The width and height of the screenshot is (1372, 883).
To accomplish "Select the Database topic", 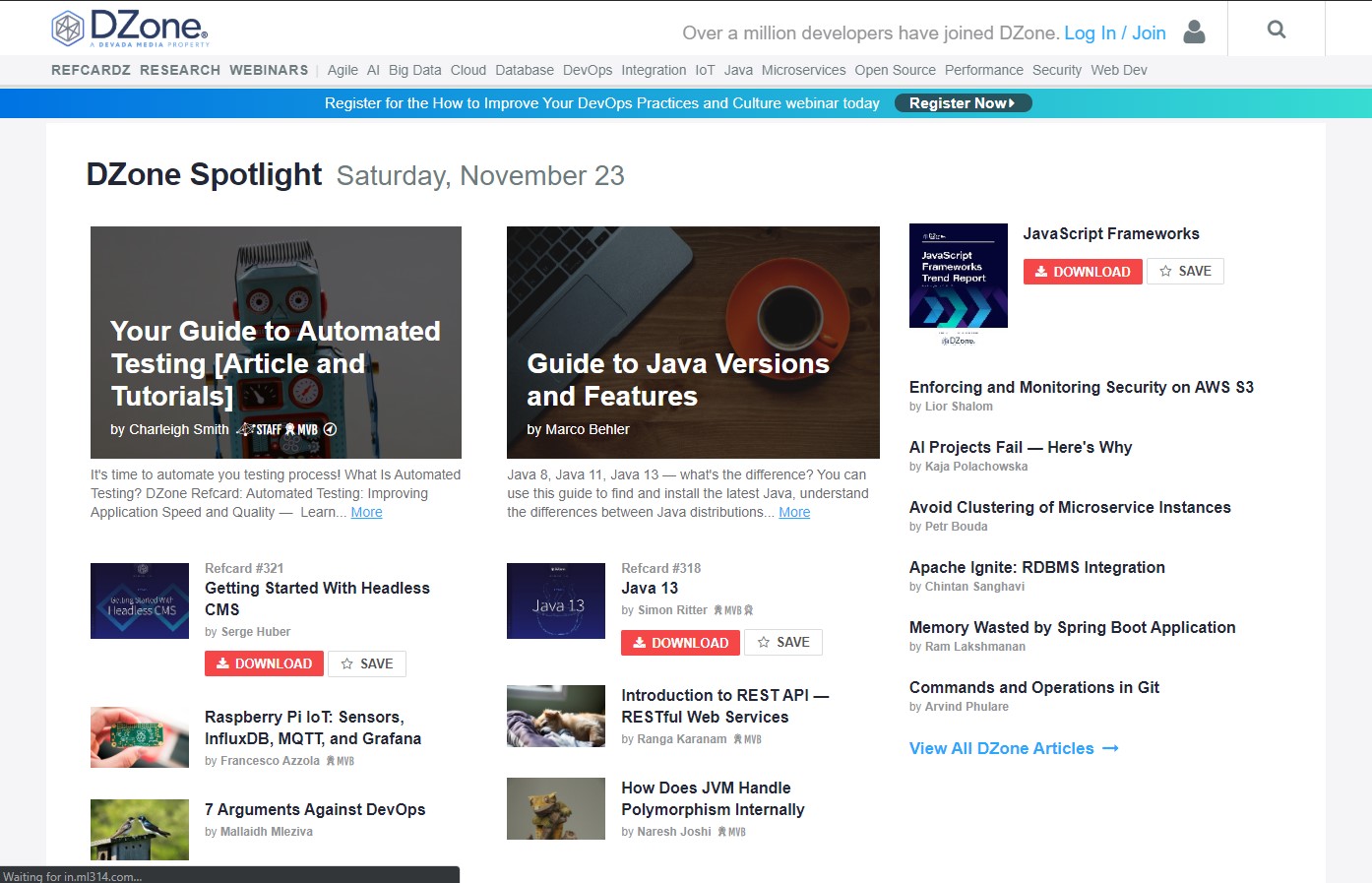I will coord(525,70).
